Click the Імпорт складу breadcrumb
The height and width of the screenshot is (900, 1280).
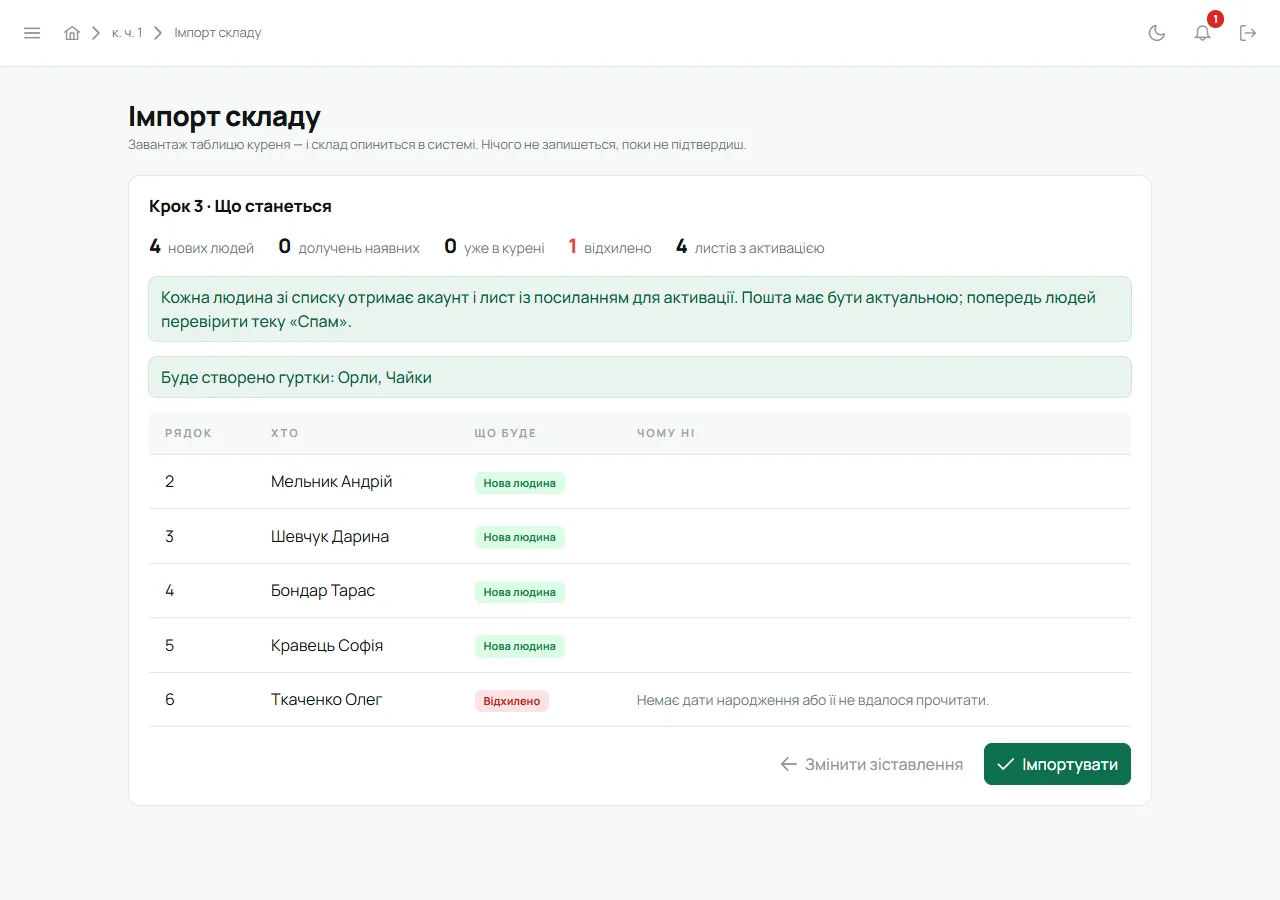(x=218, y=33)
